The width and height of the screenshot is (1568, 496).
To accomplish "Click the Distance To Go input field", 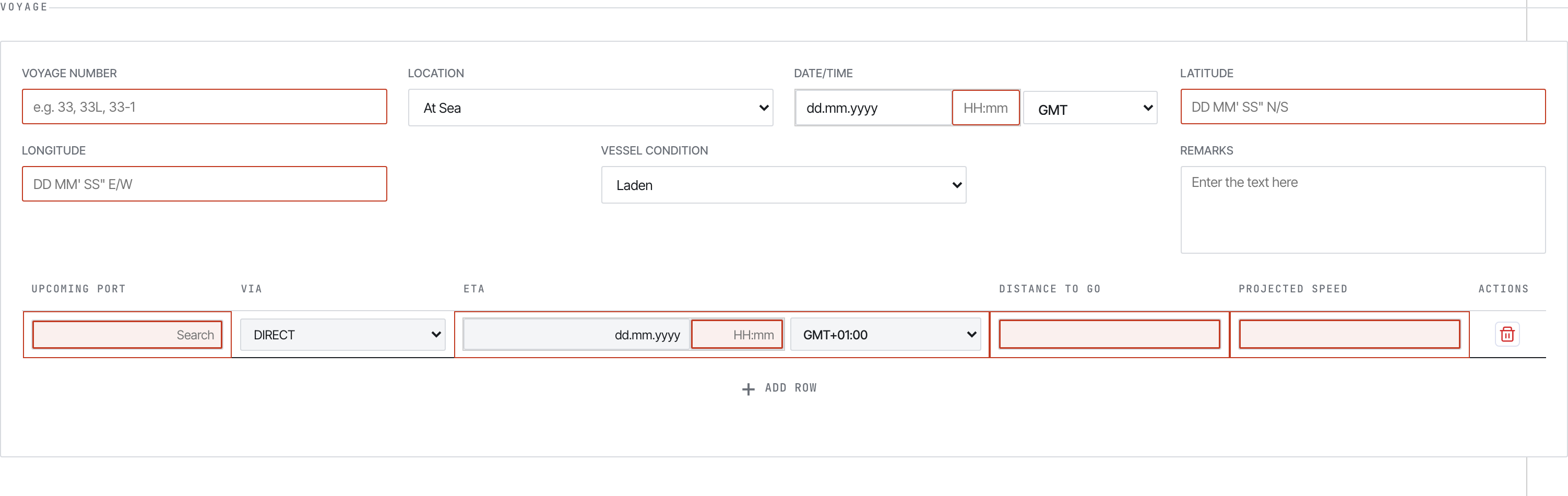I will point(1109,334).
